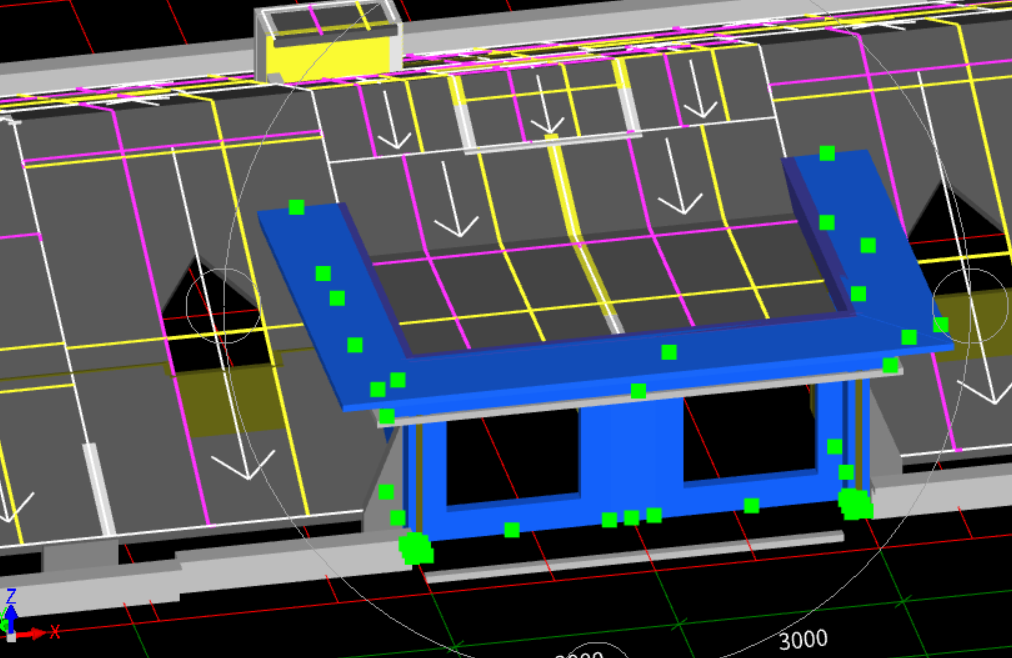This screenshot has width=1012, height=658.
Task: Pick the large green grip at wall's lower-left corner
Action: point(416,548)
